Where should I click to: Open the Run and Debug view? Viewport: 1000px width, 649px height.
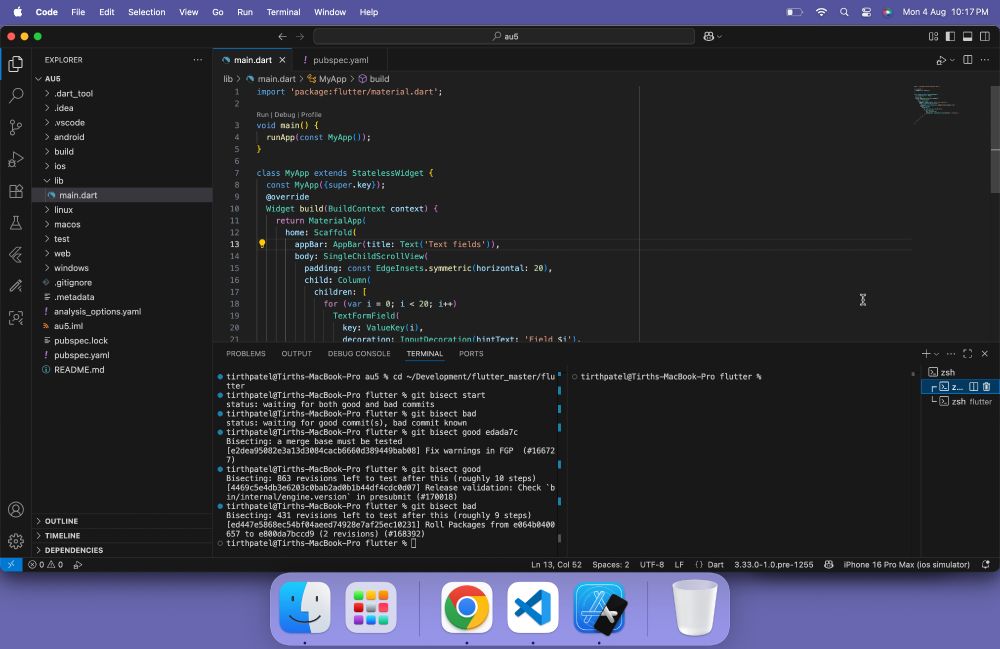pyautogui.click(x=16, y=159)
